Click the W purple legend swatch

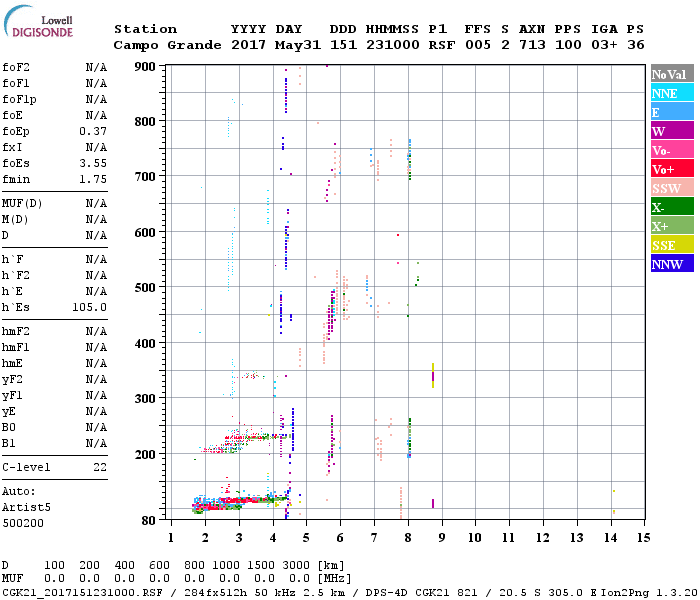pos(672,130)
